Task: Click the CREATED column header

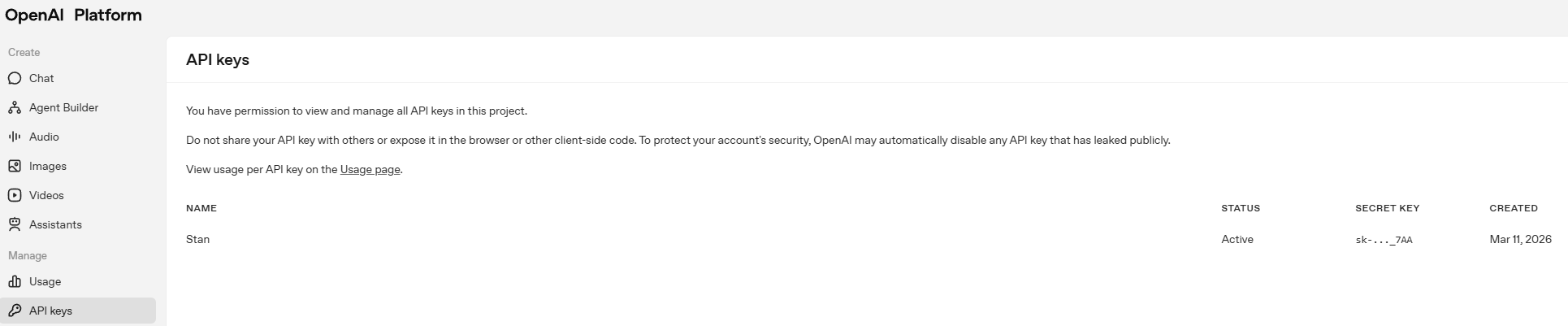Action: 1513,208
